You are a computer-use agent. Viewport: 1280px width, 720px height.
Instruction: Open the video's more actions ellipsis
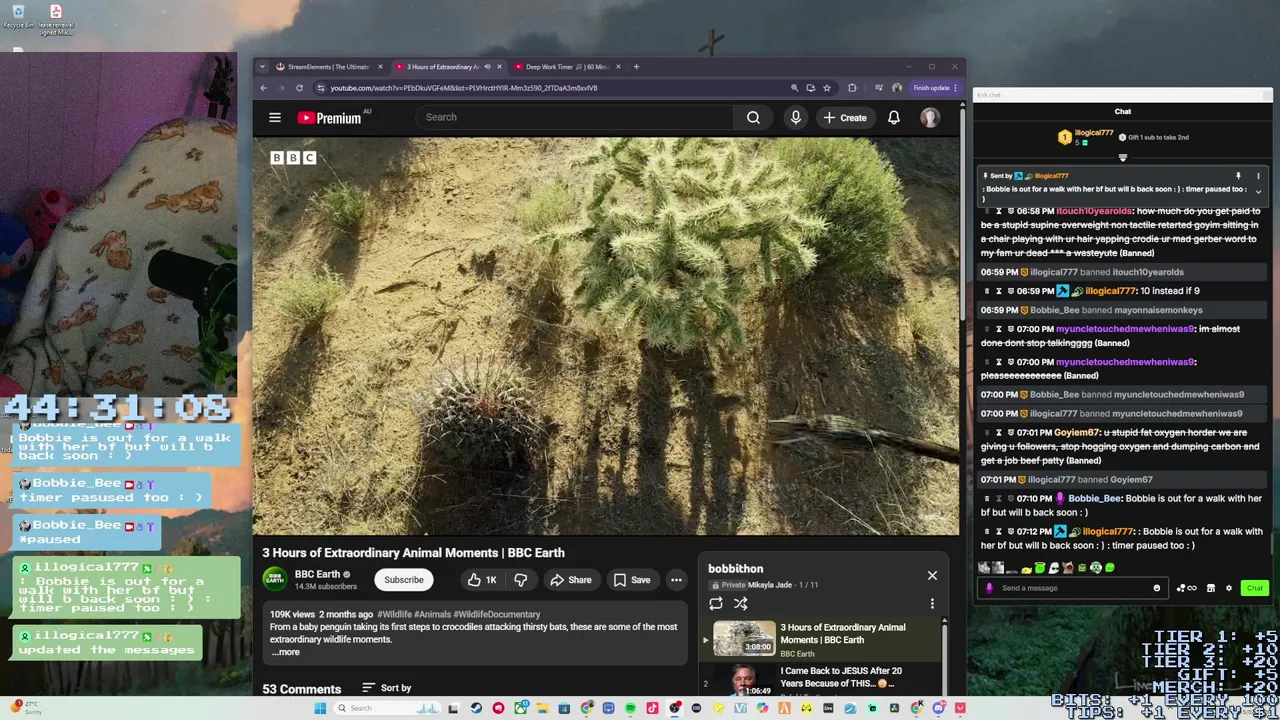pos(676,580)
